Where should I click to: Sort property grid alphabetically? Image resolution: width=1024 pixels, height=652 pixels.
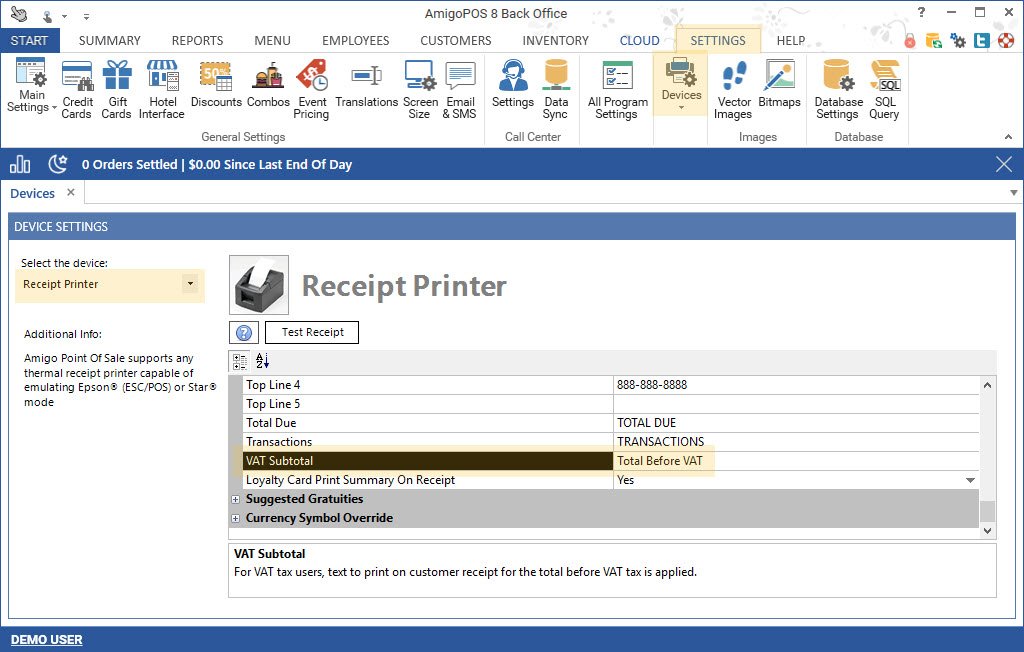coord(262,361)
